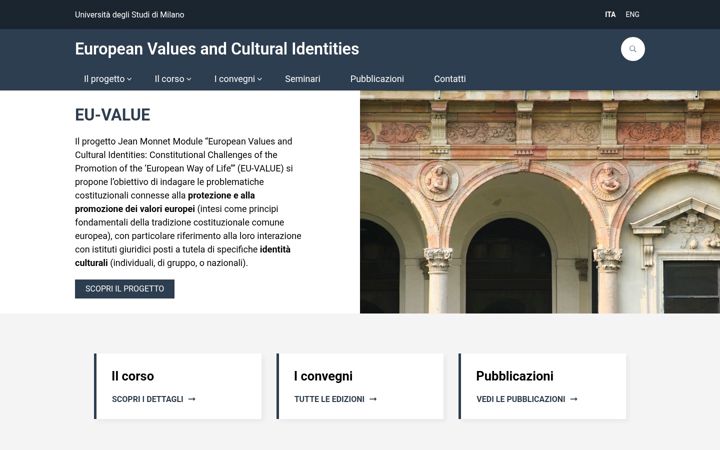Open the Seminari menu item
The height and width of the screenshot is (450, 720).
click(303, 79)
